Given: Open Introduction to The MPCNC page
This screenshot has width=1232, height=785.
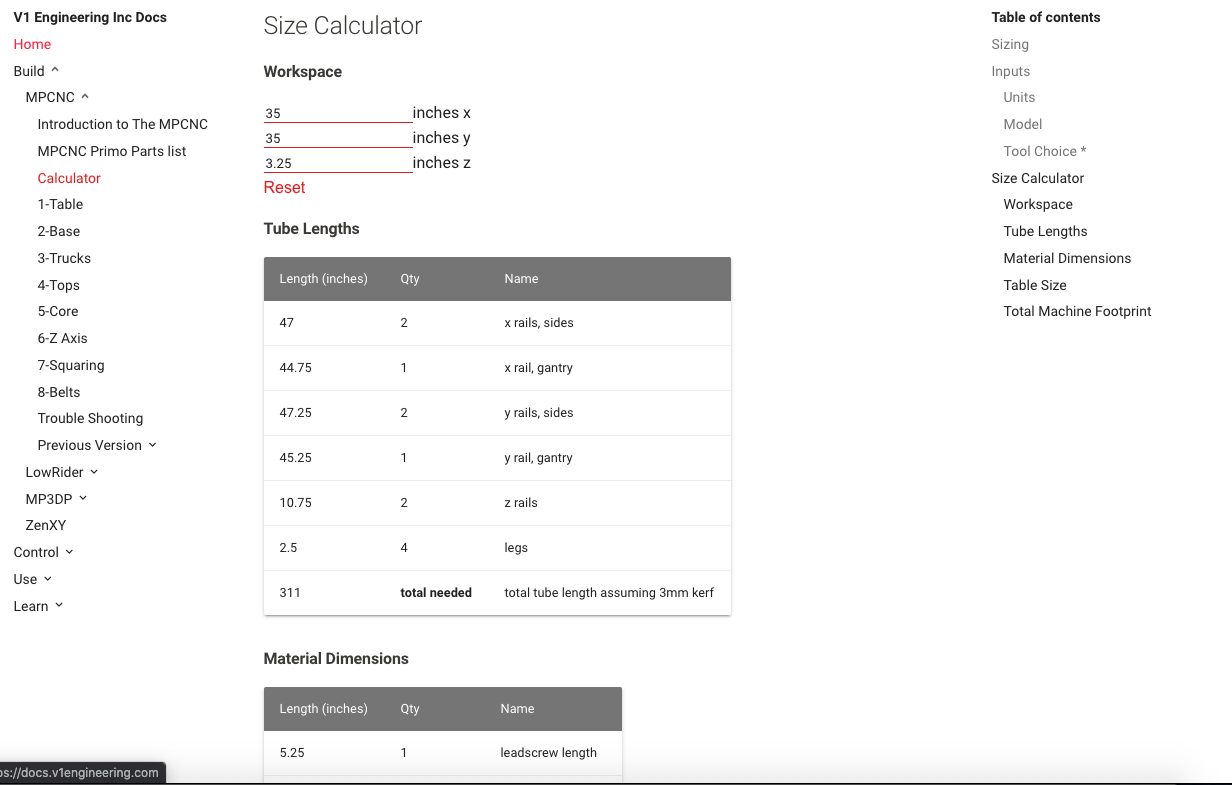Looking at the screenshot, I should pyautogui.click(x=123, y=124).
